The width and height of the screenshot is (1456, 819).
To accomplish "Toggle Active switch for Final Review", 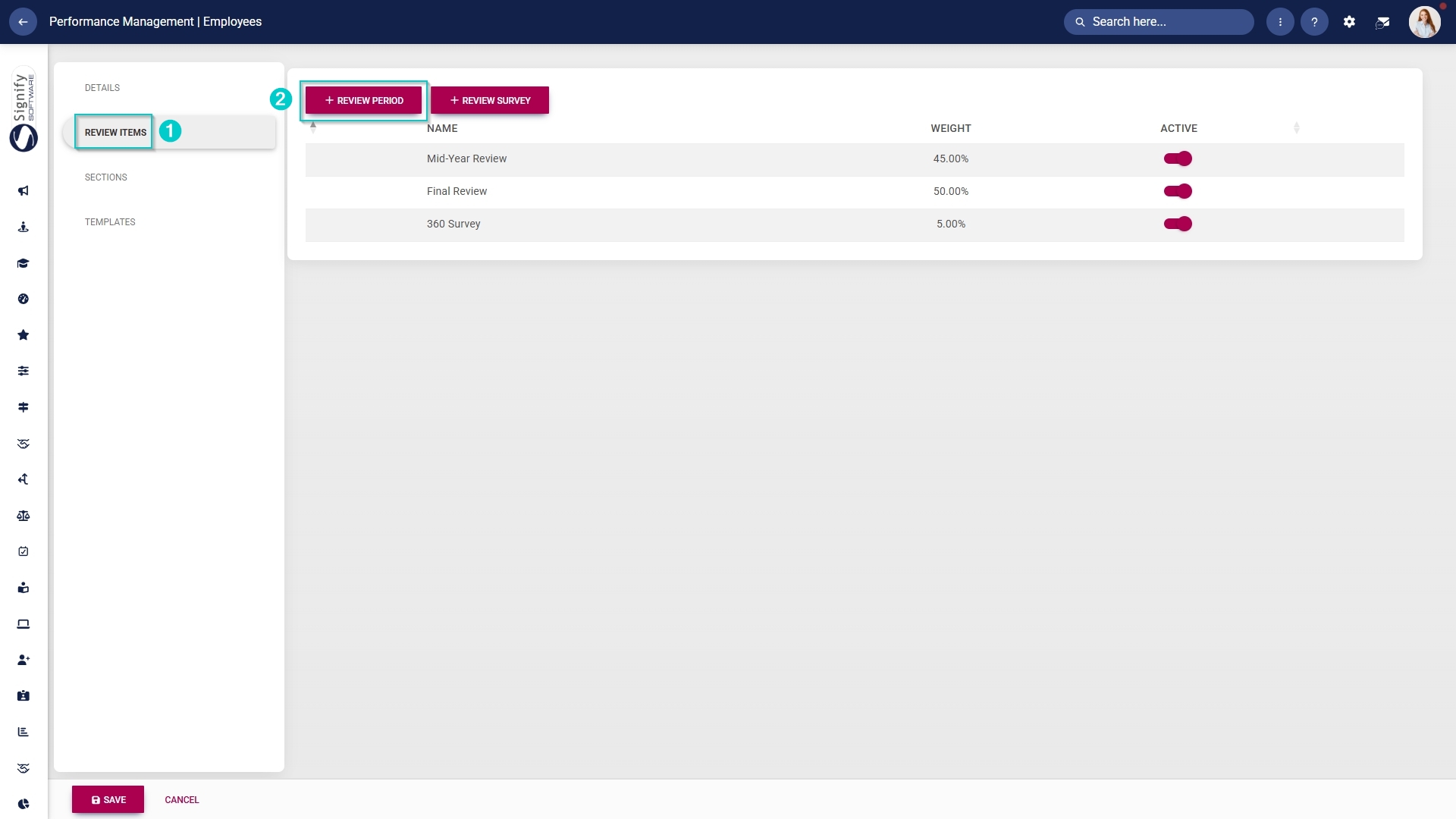I will click(1178, 191).
